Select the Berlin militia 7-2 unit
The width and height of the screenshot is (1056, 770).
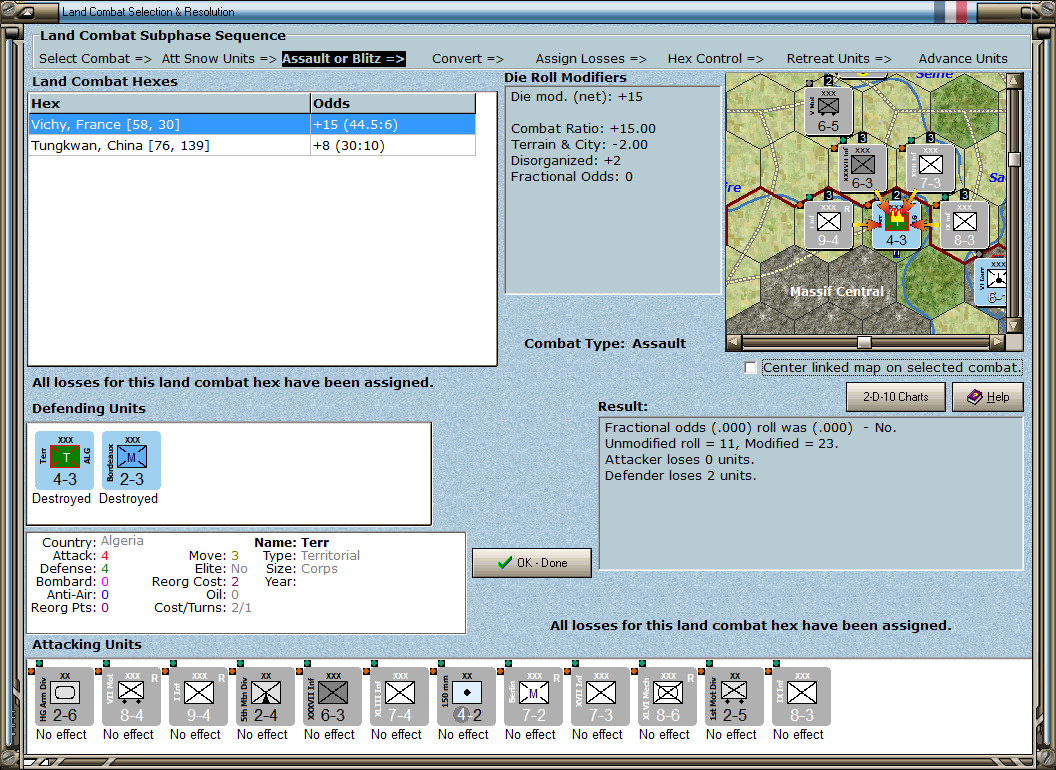tap(533, 696)
